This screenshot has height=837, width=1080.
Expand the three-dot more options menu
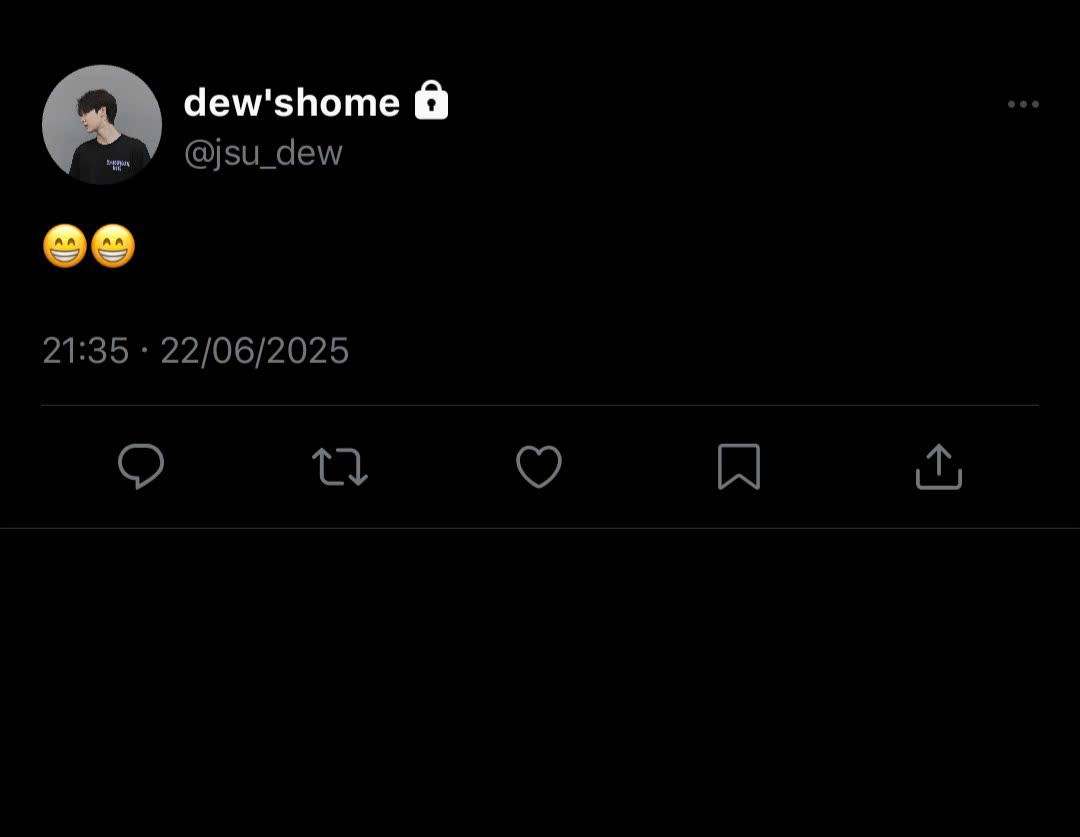point(1023,104)
